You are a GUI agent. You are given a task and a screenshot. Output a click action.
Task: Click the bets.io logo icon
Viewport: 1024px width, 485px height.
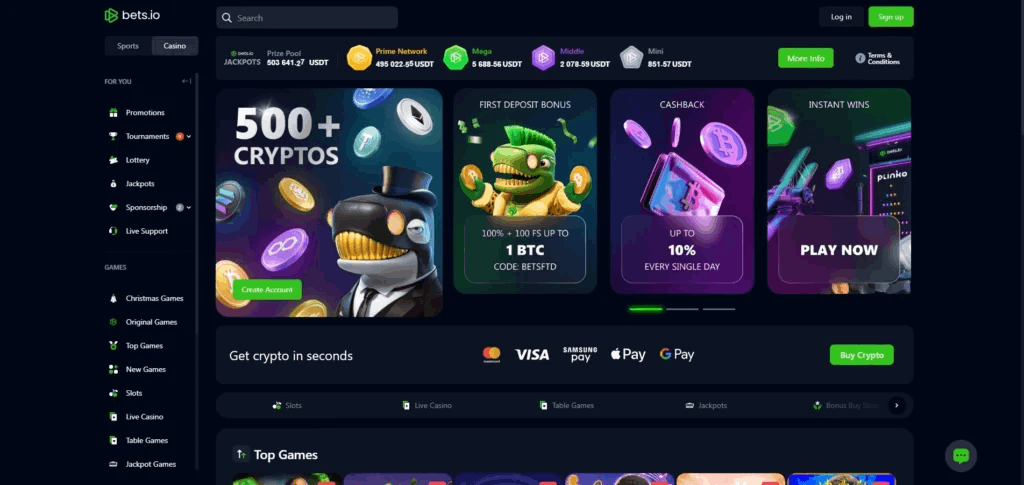[x=111, y=16]
